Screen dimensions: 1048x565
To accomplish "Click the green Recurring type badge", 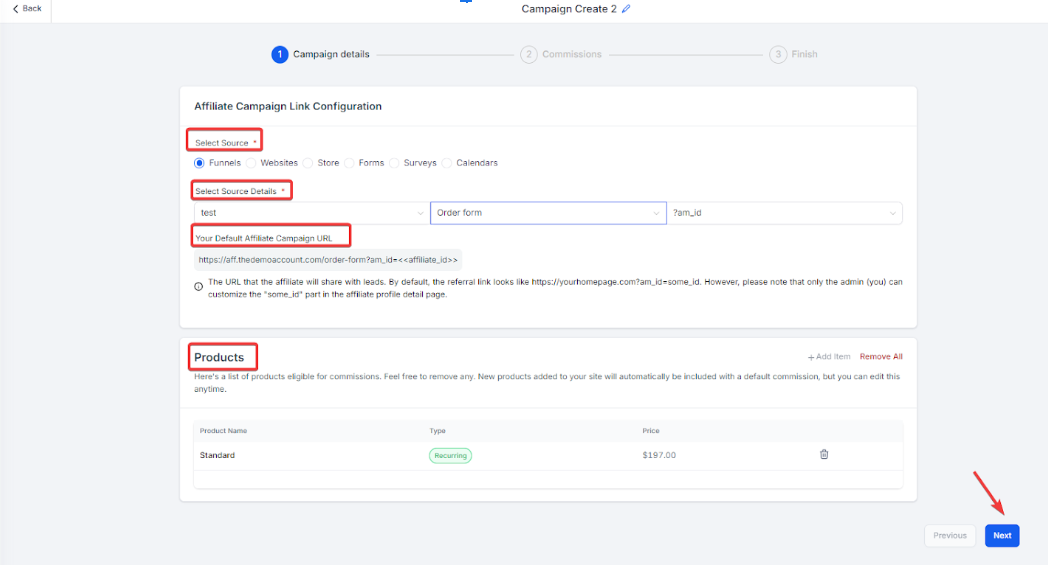I will click(x=450, y=456).
